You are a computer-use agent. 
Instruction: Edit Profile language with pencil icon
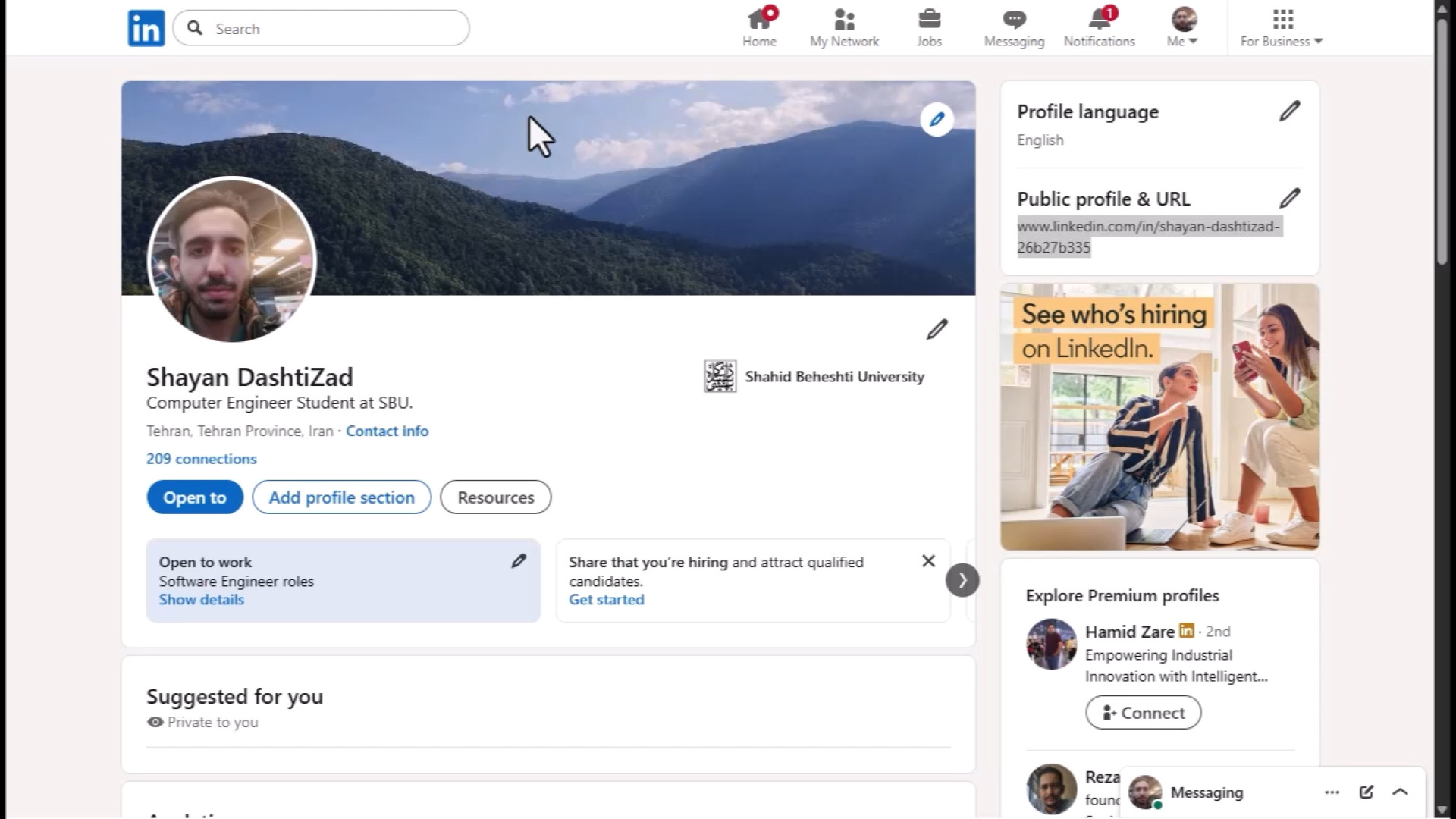(1289, 111)
